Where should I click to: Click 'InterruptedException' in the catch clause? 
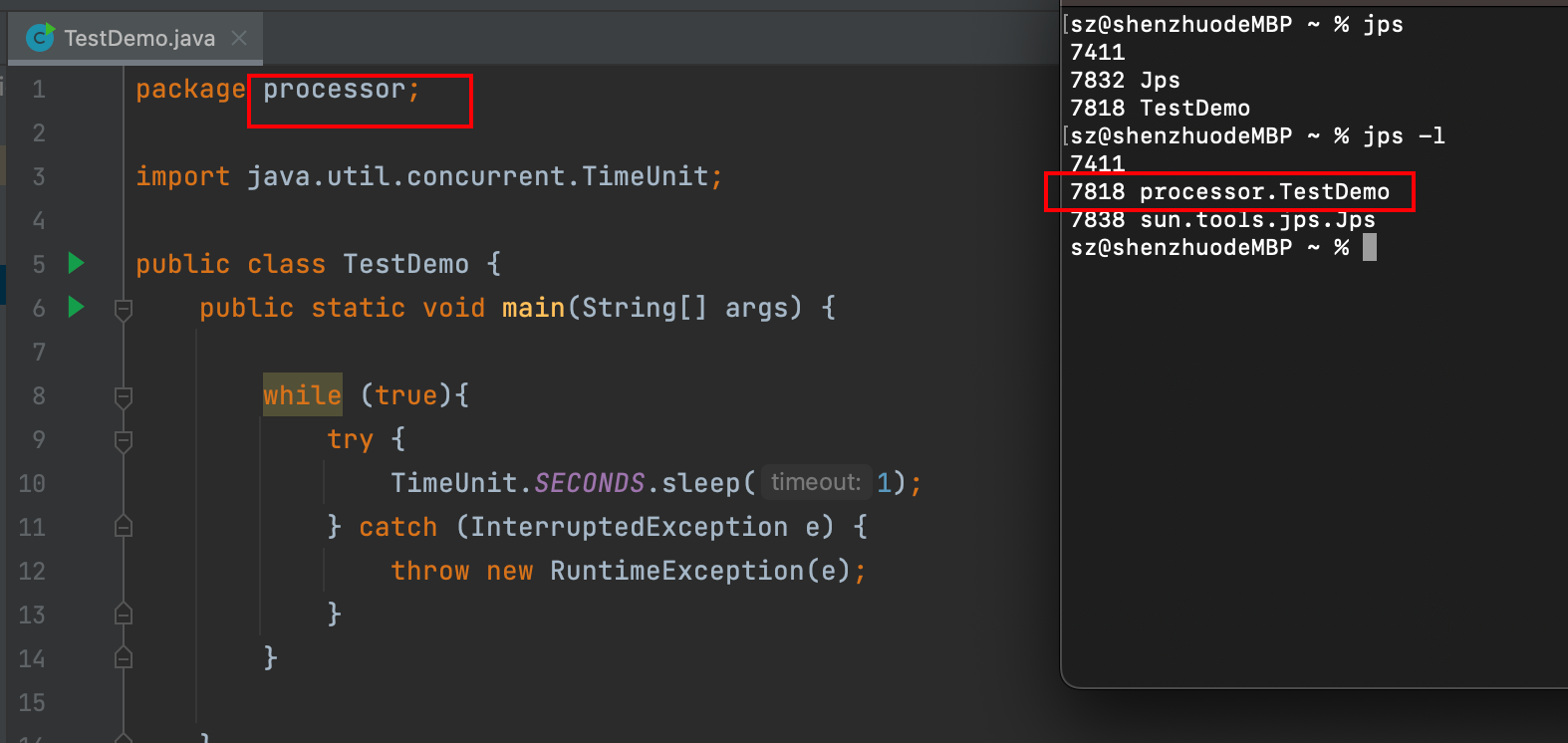pos(629,527)
